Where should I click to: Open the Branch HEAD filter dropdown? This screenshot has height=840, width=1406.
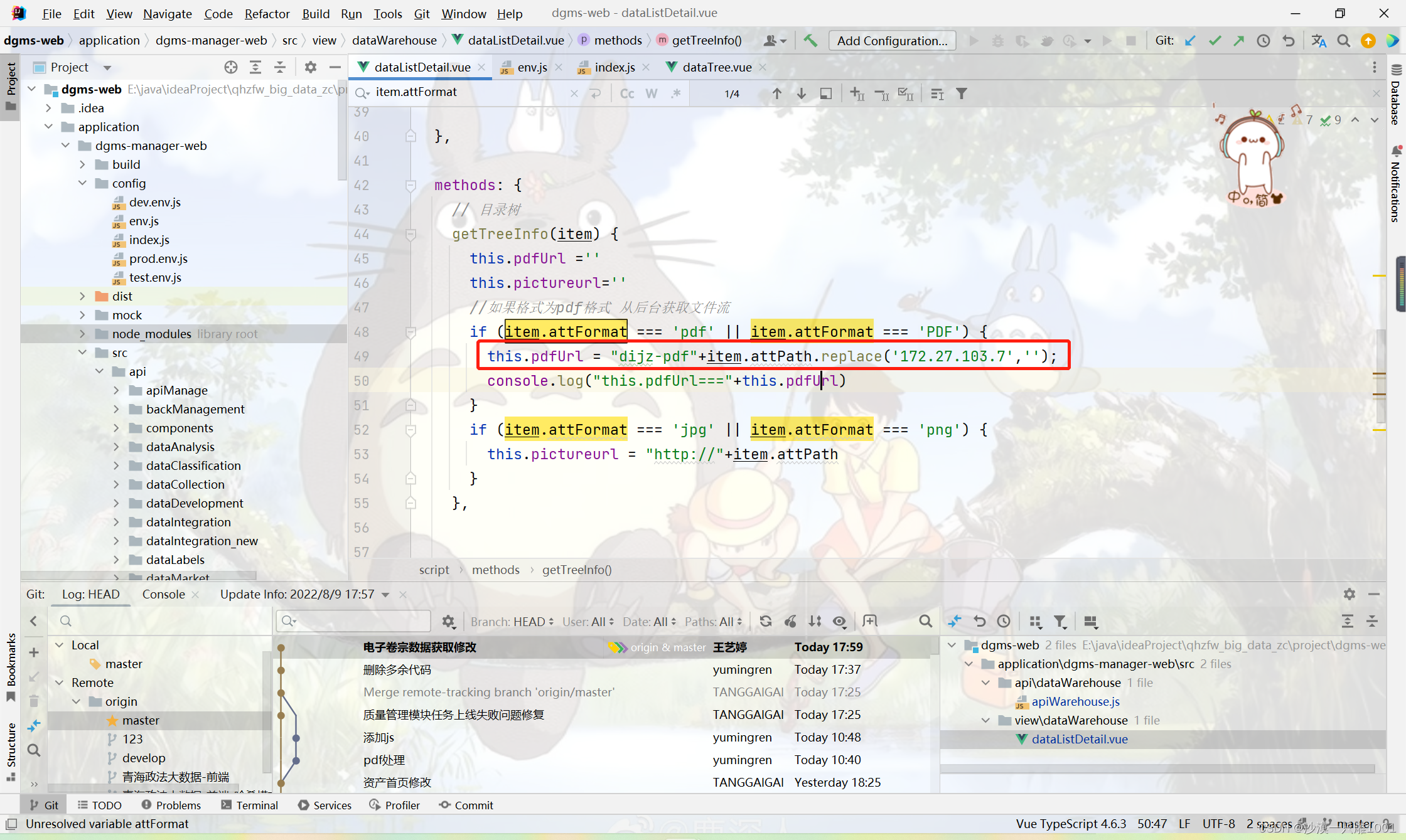(x=512, y=622)
